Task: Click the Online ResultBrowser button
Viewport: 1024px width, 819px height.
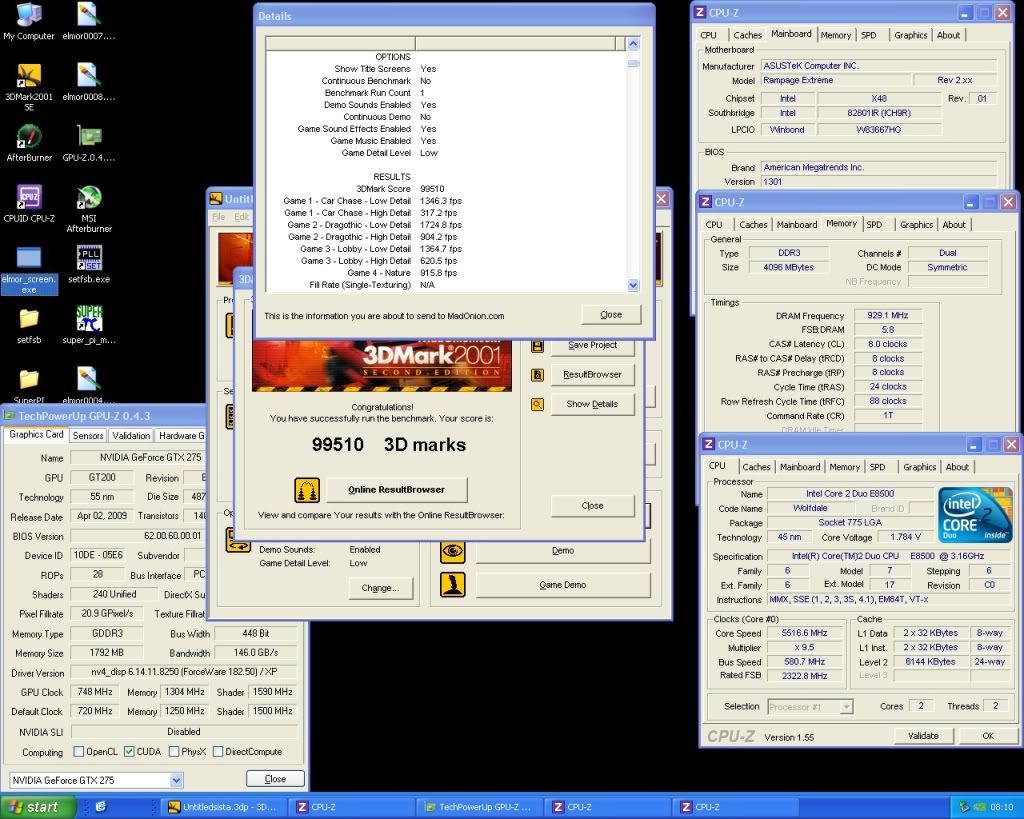Action: (x=394, y=490)
